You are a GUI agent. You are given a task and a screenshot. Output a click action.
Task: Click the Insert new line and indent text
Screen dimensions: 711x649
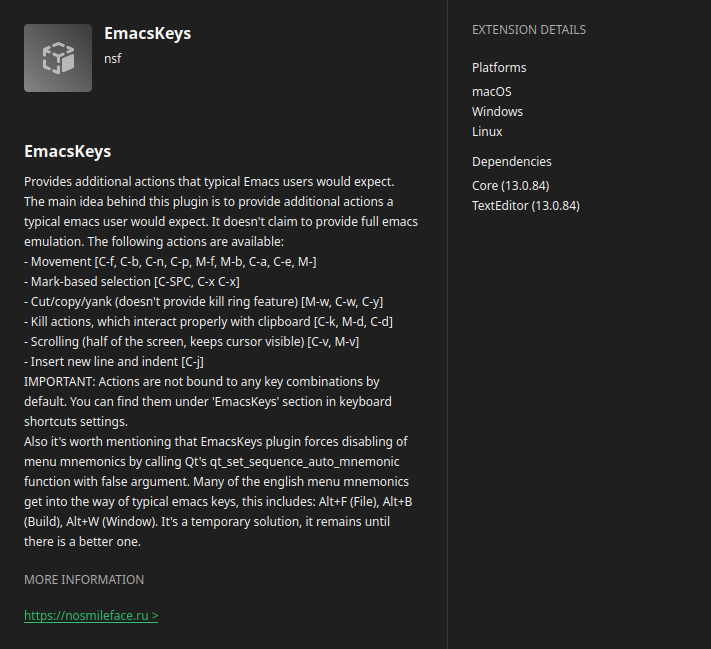tap(114, 361)
